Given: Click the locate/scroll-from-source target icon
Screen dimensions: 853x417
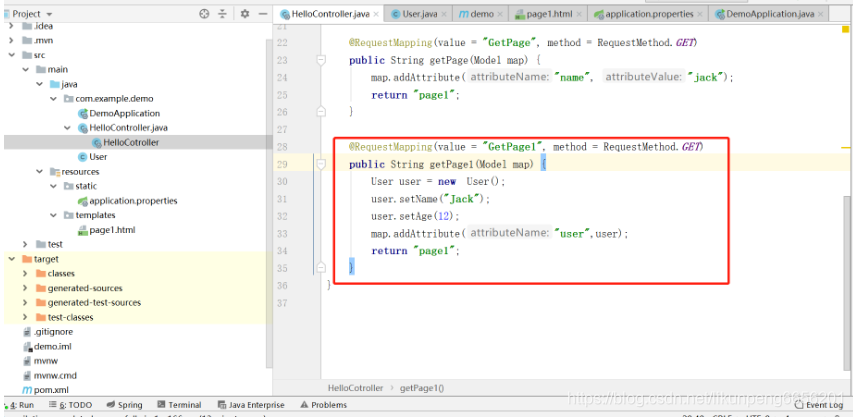Looking at the screenshot, I should click(x=204, y=14).
